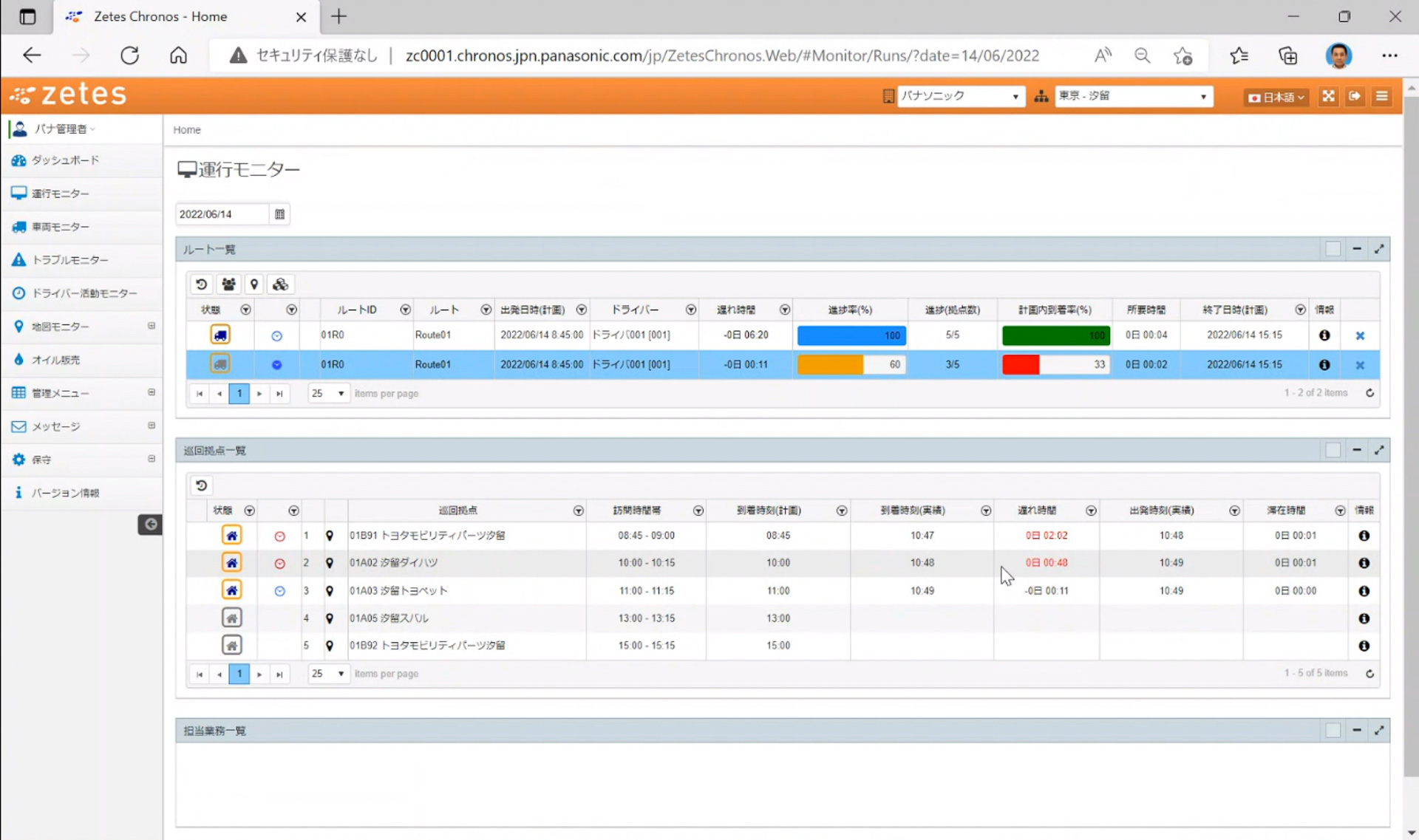Image resolution: width=1419 pixels, height=840 pixels.
Task: Open the 東京 - 汐留 site dropdown
Action: point(1133,96)
